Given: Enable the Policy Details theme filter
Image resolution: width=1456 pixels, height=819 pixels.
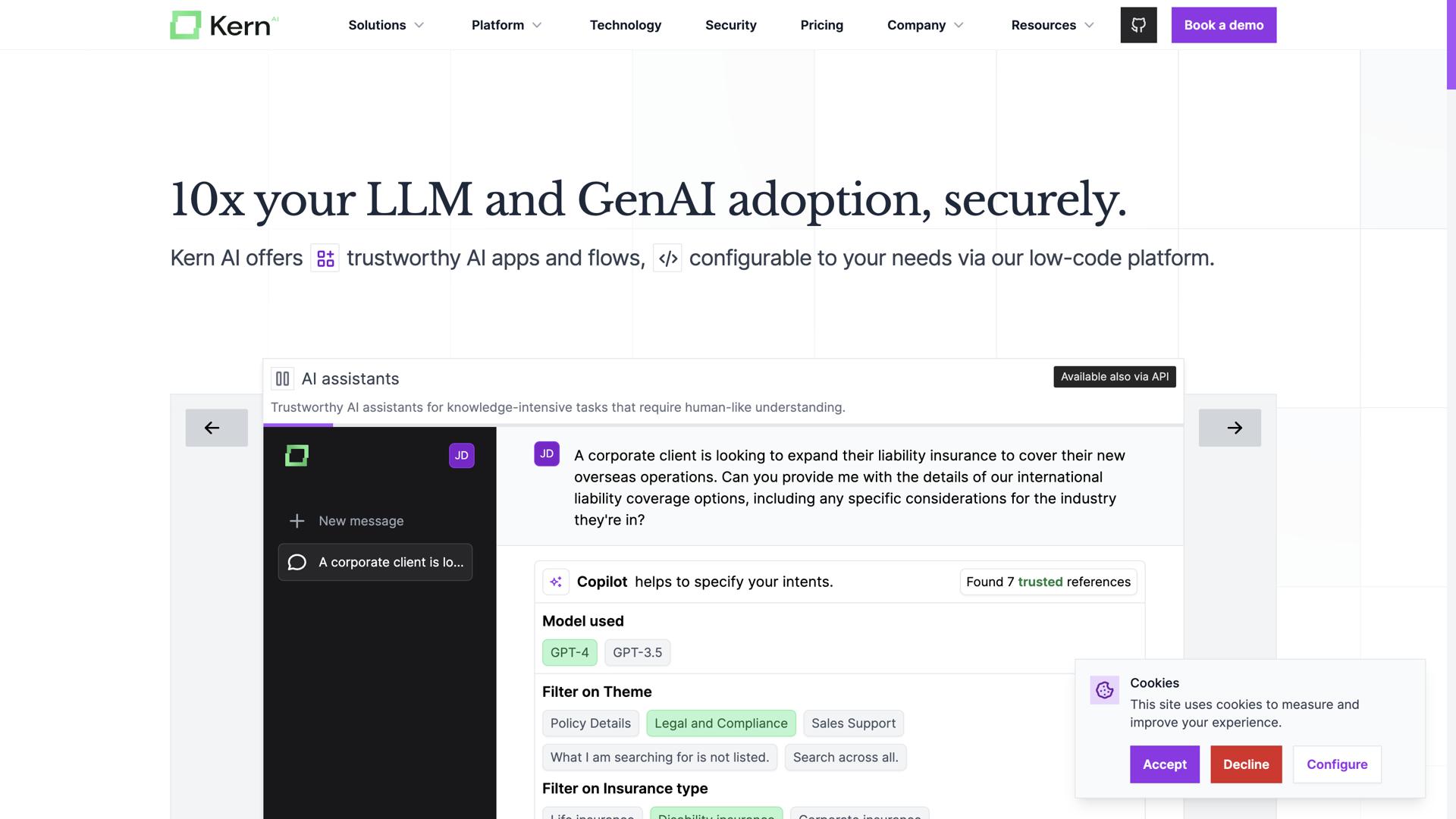Looking at the screenshot, I should pyautogui.click(x=590, y=723).
